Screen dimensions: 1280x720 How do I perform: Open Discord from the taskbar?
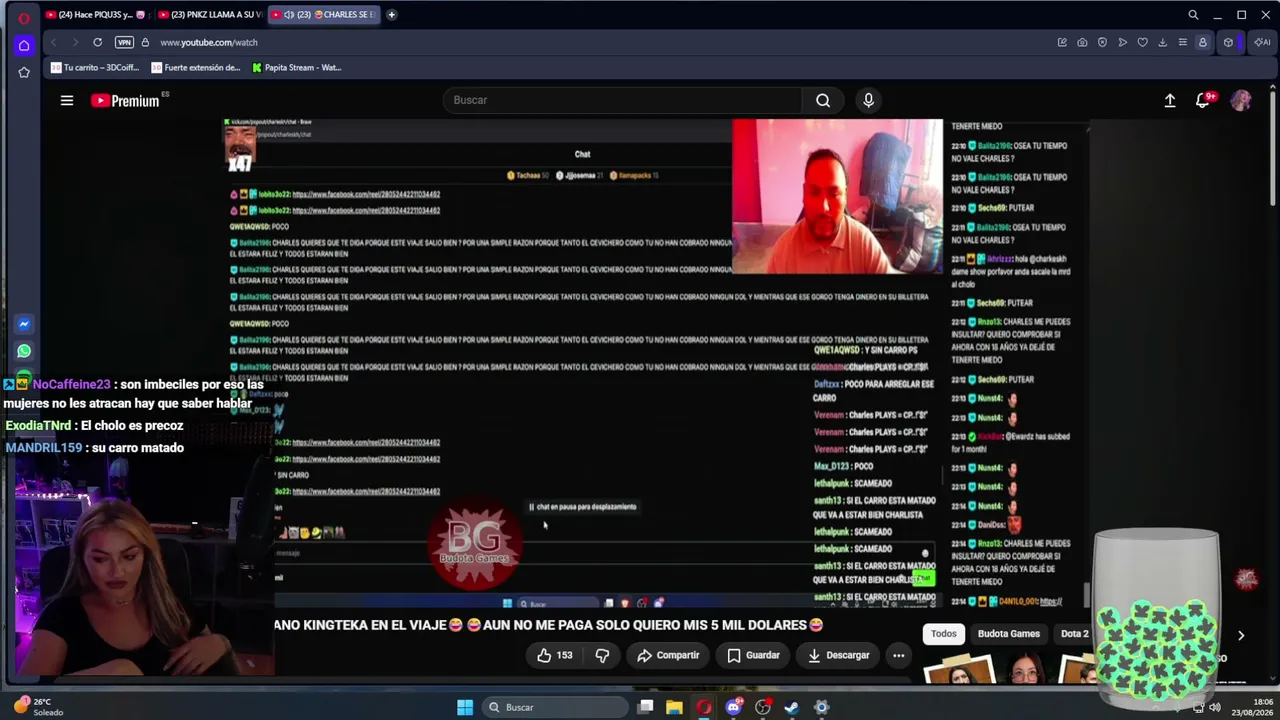pyautogui.click(x=734, y=707)
